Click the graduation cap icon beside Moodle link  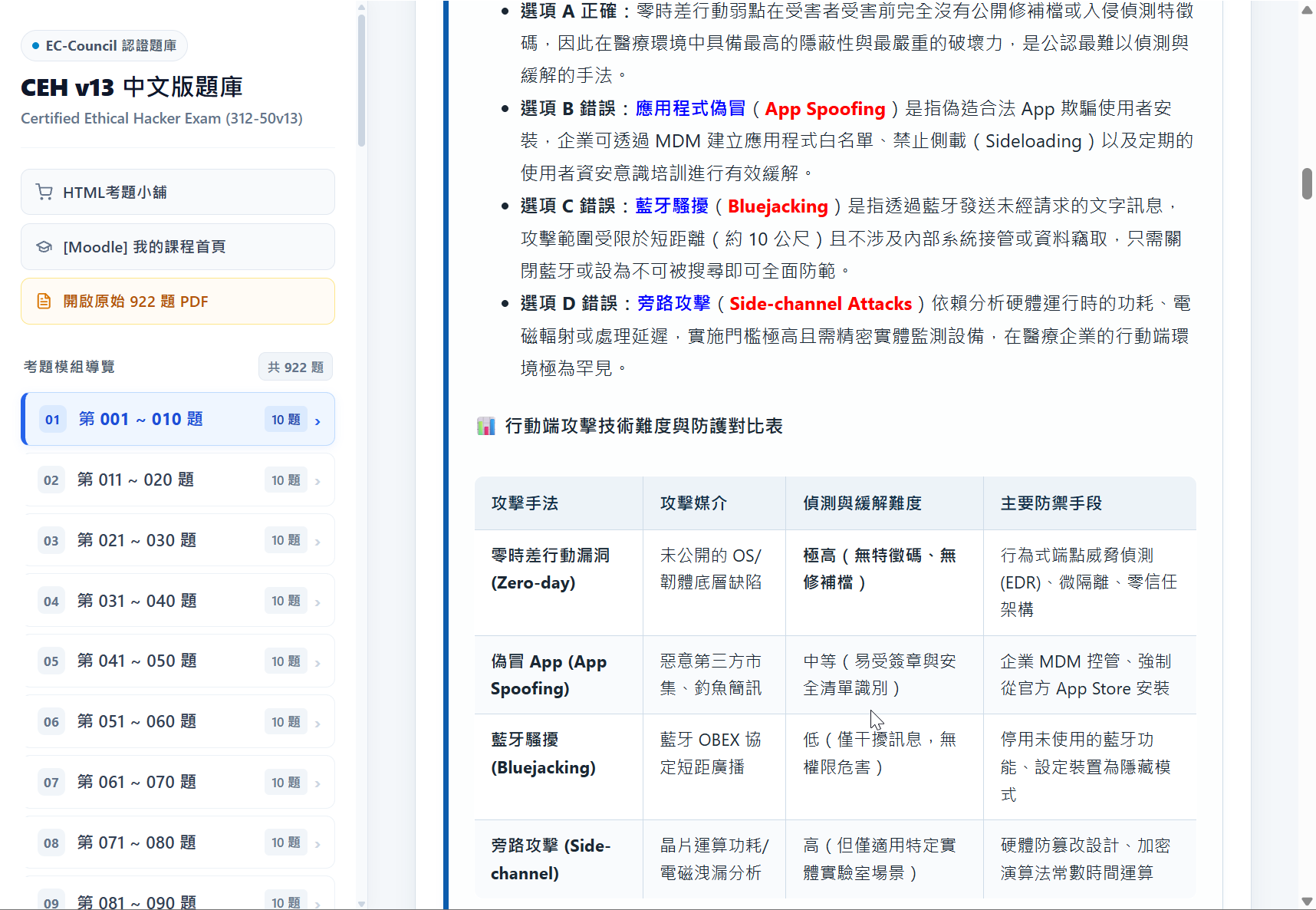pyautogui.click(x=44, y=246)
